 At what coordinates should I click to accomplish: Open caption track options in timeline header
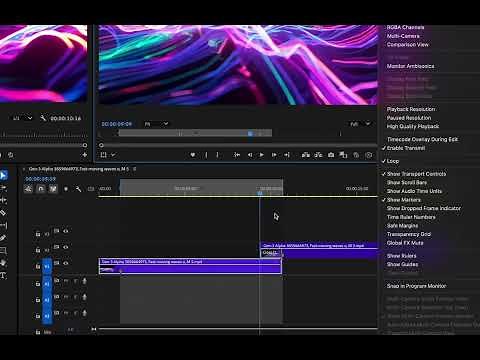pos(91,189)
